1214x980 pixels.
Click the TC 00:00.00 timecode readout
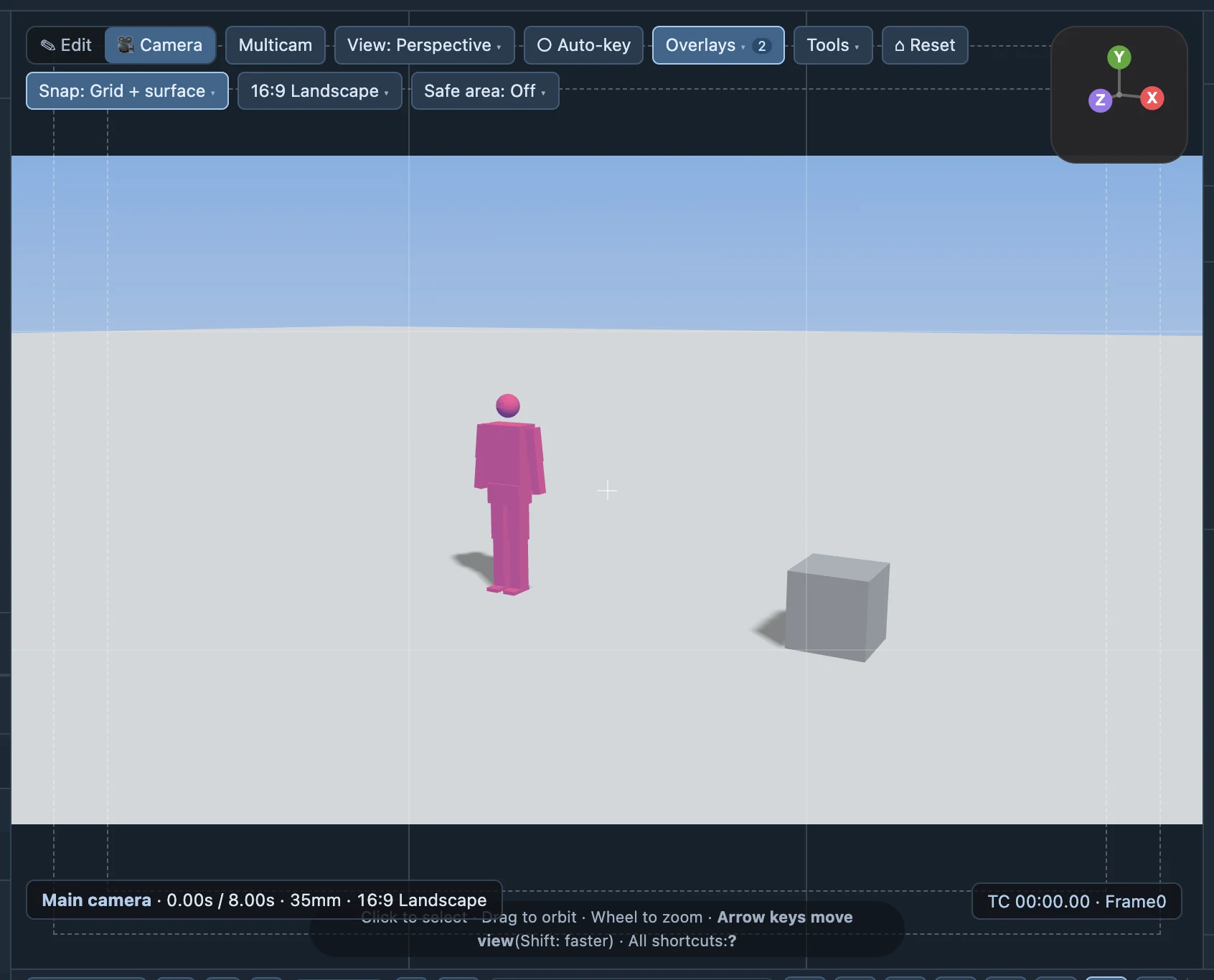[x=1077, y=901]
